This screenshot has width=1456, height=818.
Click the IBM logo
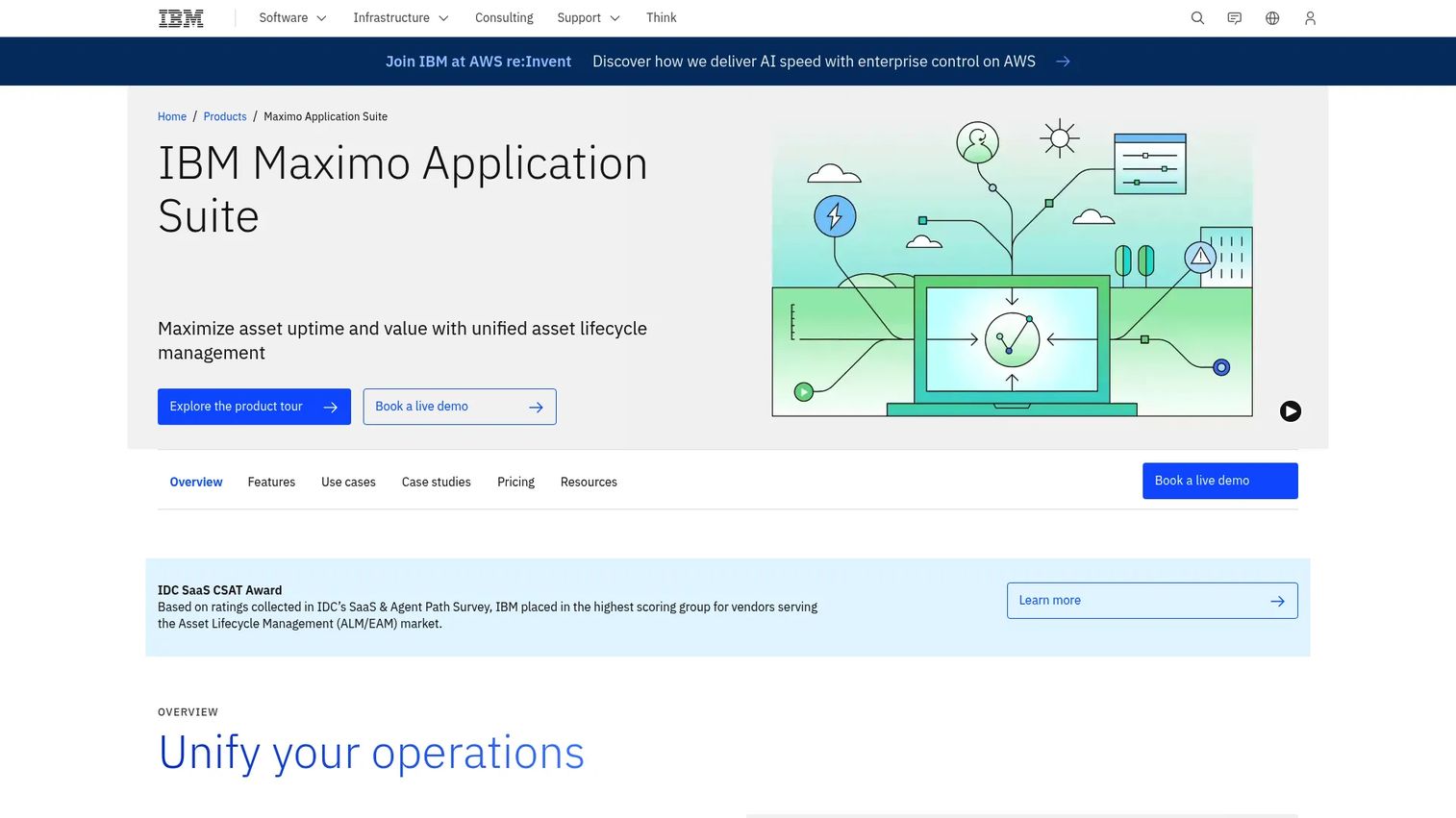pos(181,18)
